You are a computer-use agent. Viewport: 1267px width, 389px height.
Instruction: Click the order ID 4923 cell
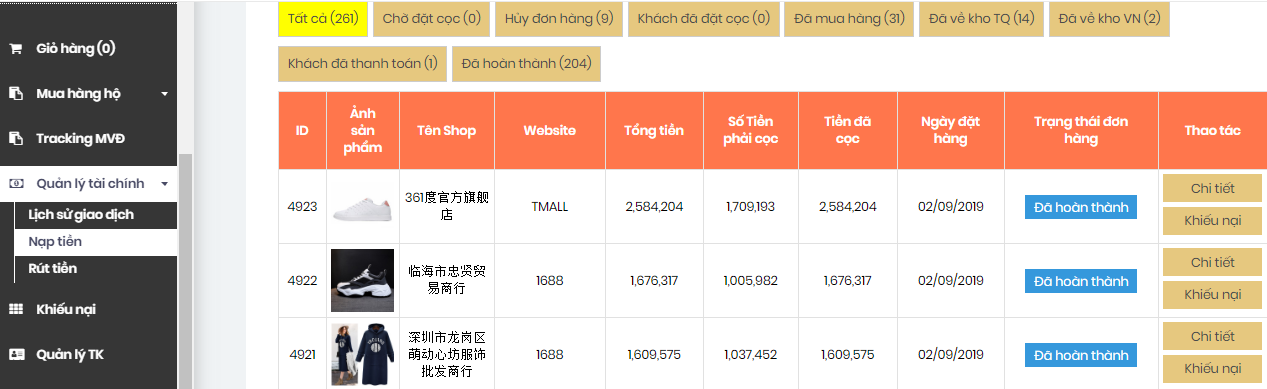(302, 207)
